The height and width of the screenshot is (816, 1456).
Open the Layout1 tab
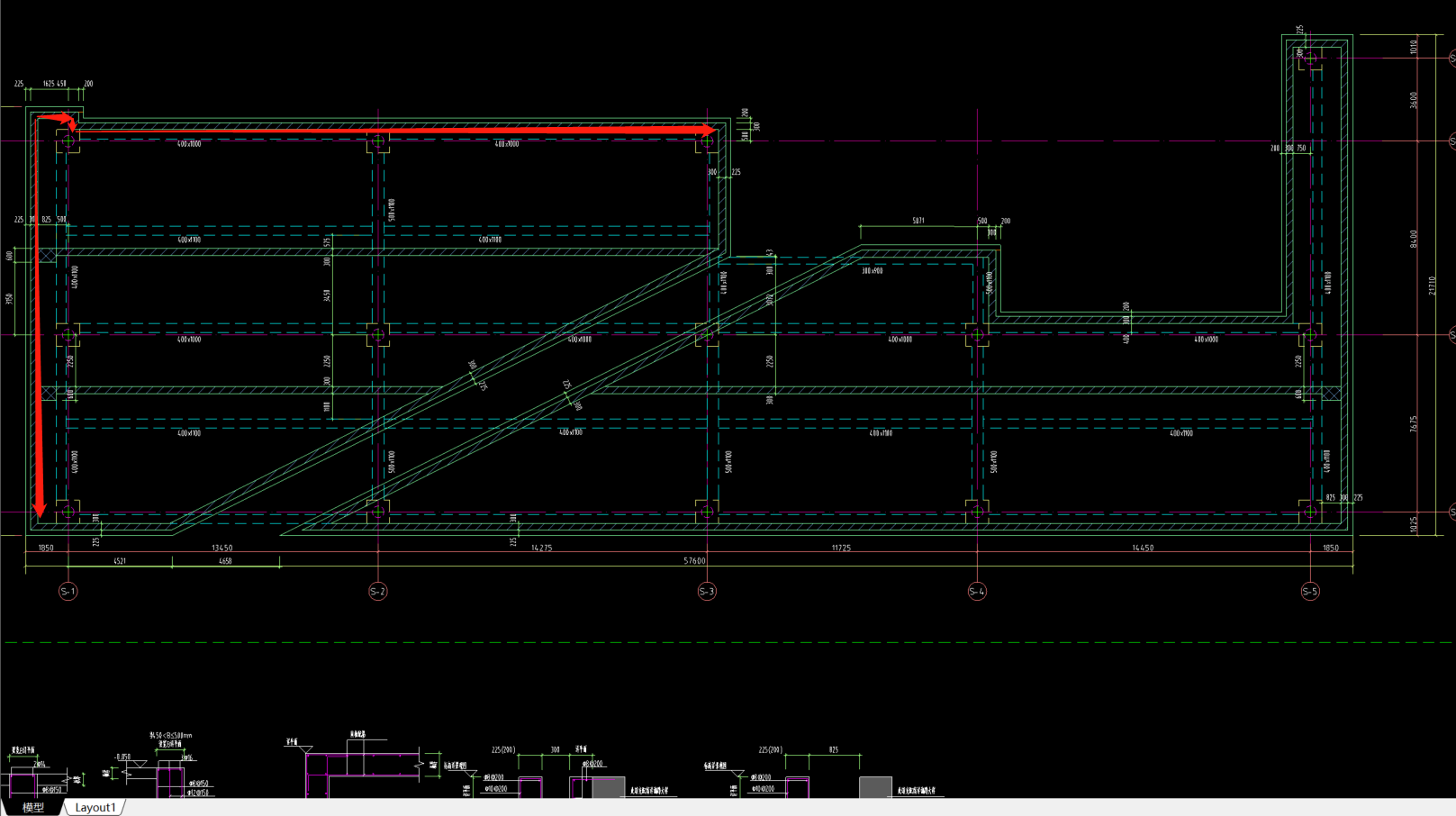coord(95,807)
